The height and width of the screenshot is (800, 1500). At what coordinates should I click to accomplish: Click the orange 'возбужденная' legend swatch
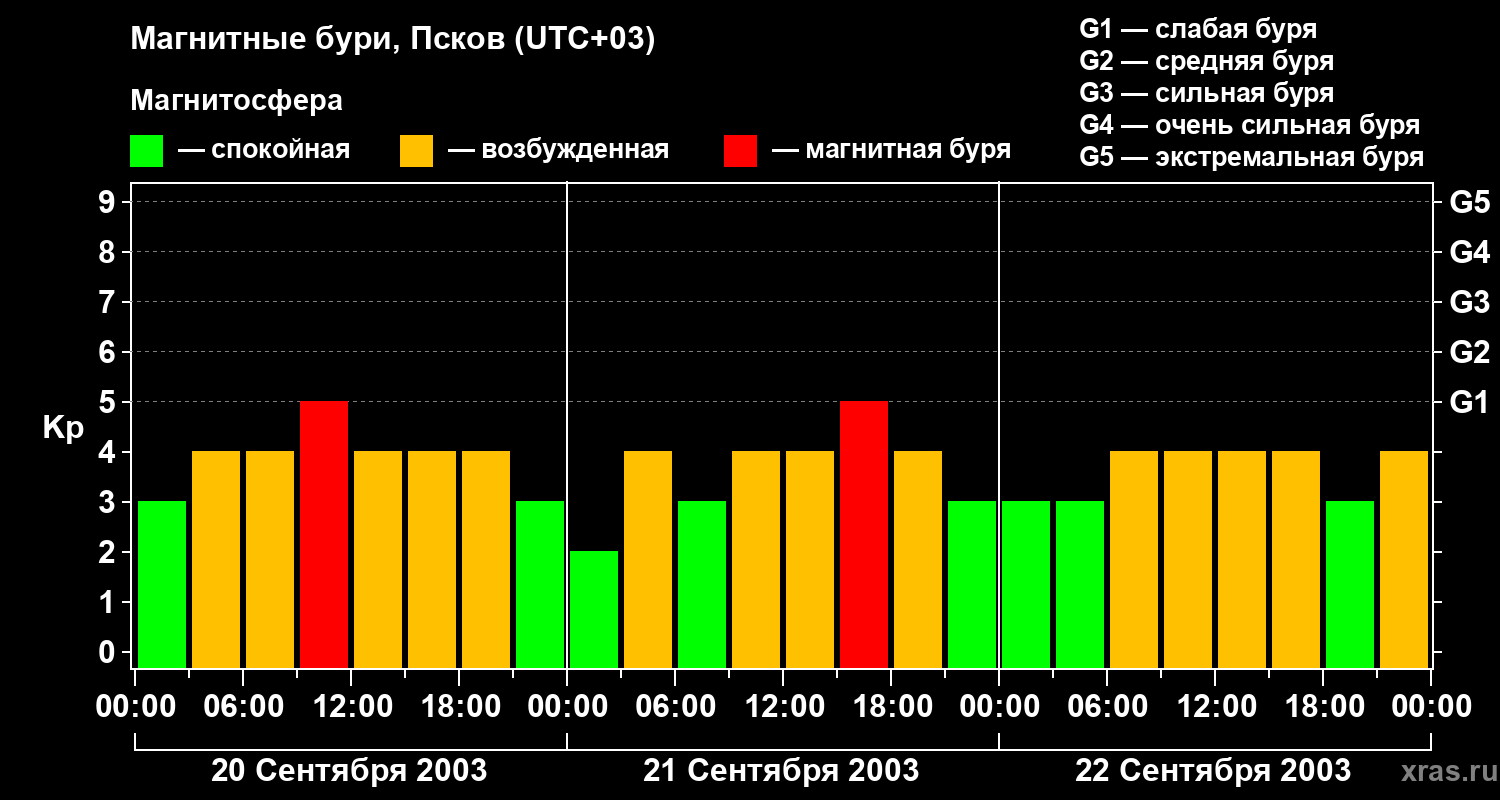click(x=416, y=151)
